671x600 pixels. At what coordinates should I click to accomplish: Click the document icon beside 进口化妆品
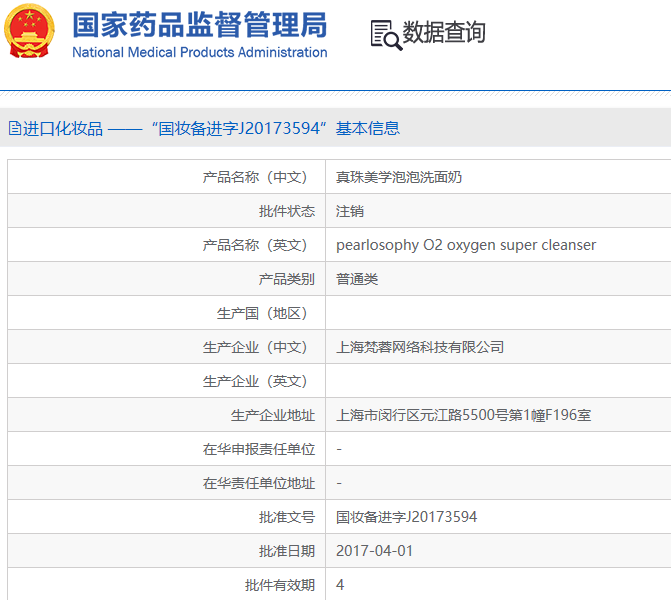click(x=14, y=128)
